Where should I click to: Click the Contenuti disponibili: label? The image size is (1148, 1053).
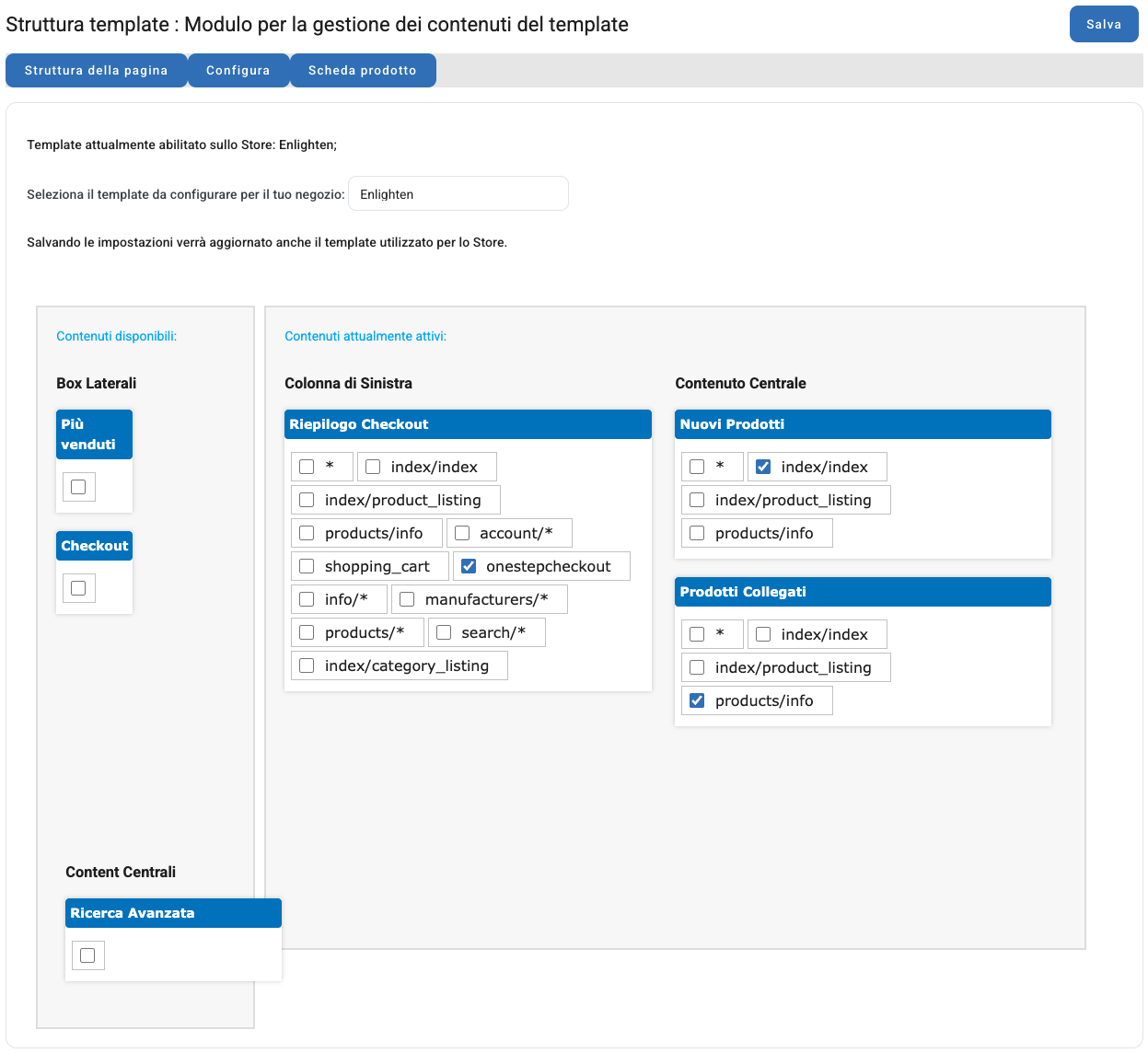(x=116, y=336)
